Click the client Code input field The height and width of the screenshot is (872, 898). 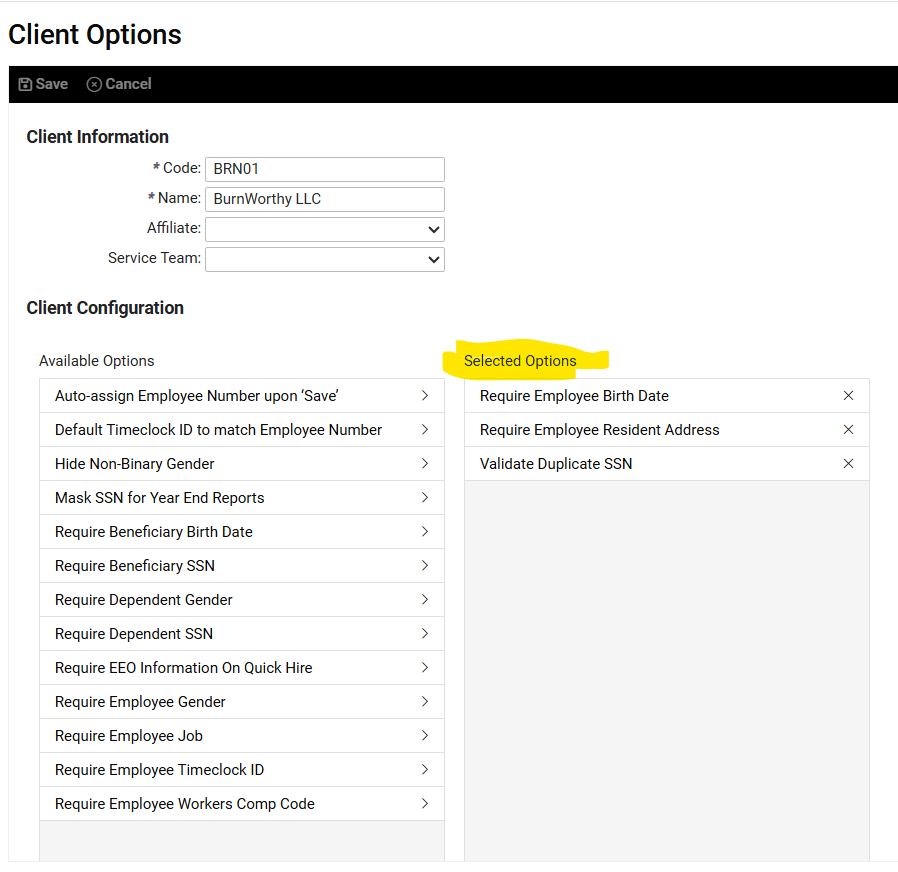325,169
